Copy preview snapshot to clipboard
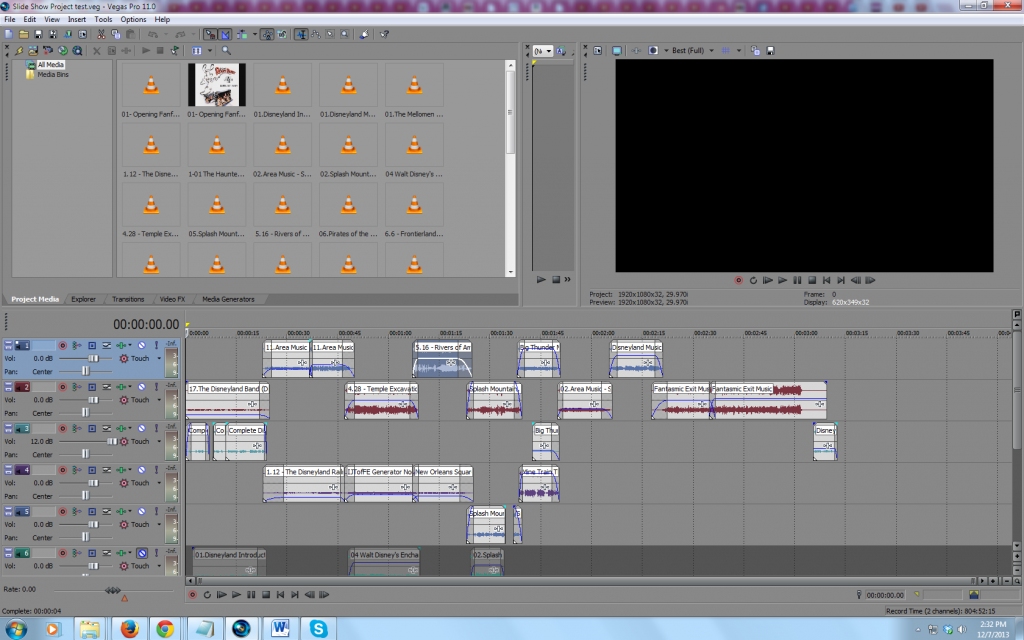This screenshot has width=1024, height=640. click(x=756, y=50)
